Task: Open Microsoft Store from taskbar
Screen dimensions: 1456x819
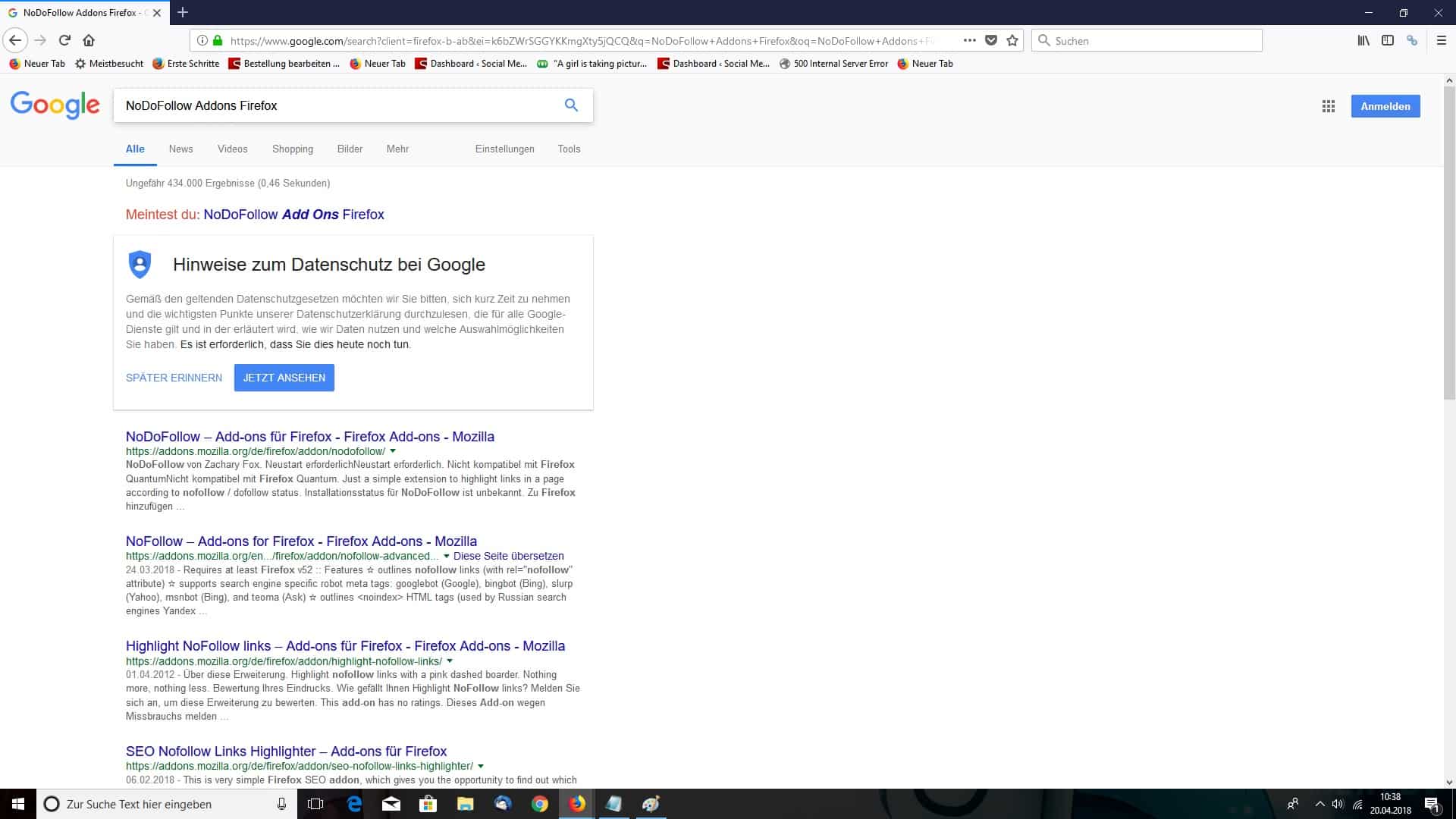Action: [428, 804]
